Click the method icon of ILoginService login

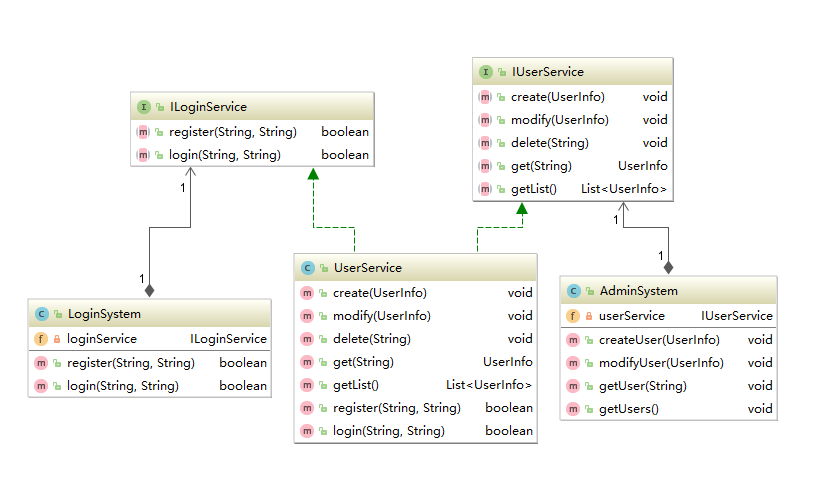pos(143,155)
